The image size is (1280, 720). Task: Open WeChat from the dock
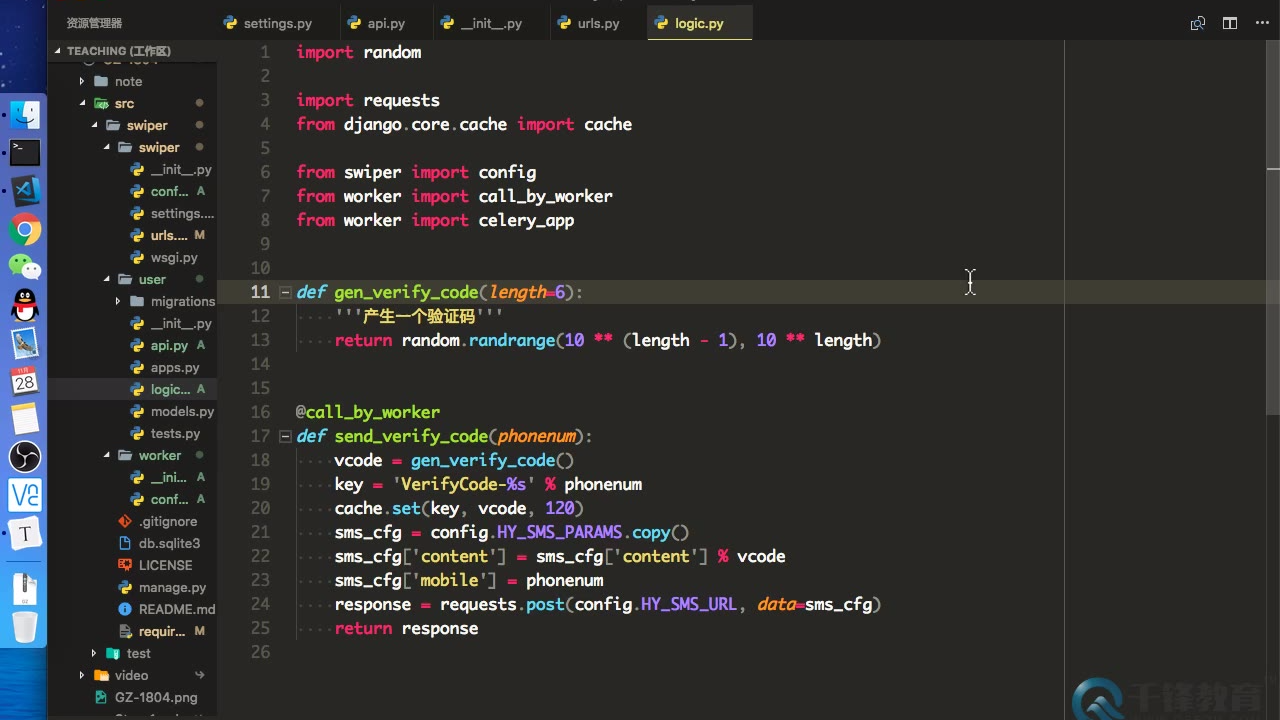(25, 267)
